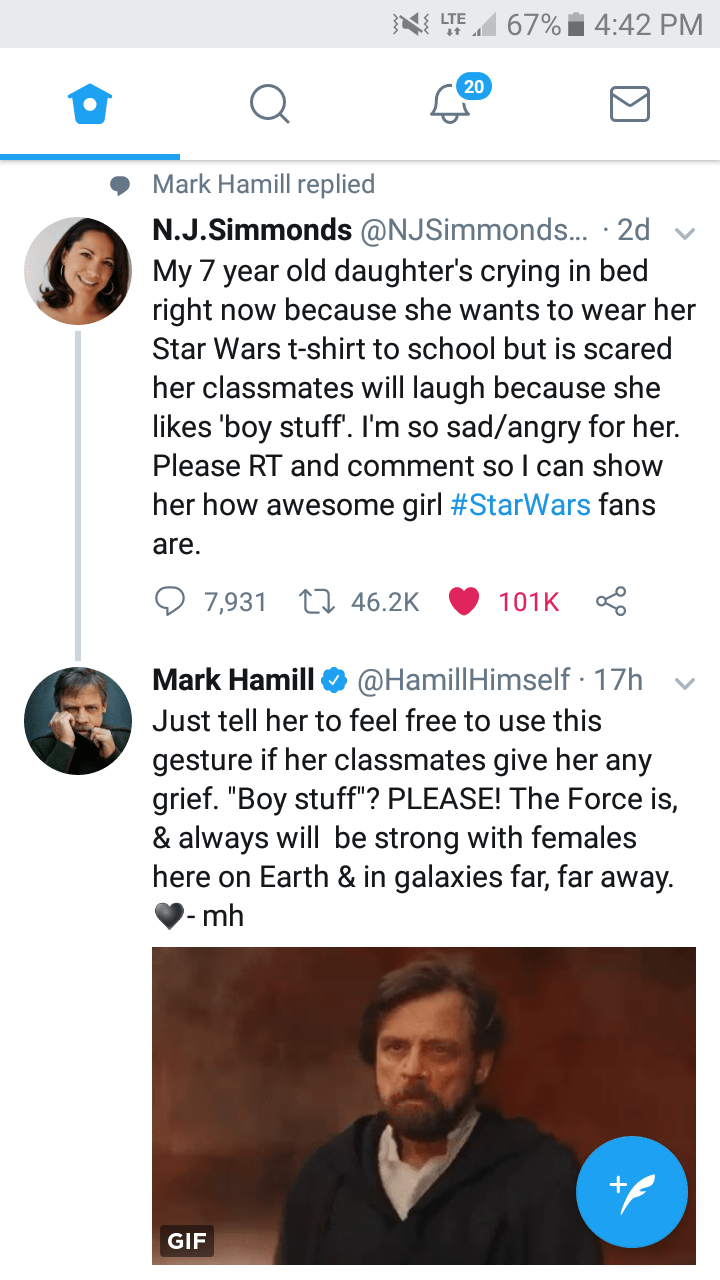
Task: Tap the battery indicator in status bar
Action: click(576, 24)
